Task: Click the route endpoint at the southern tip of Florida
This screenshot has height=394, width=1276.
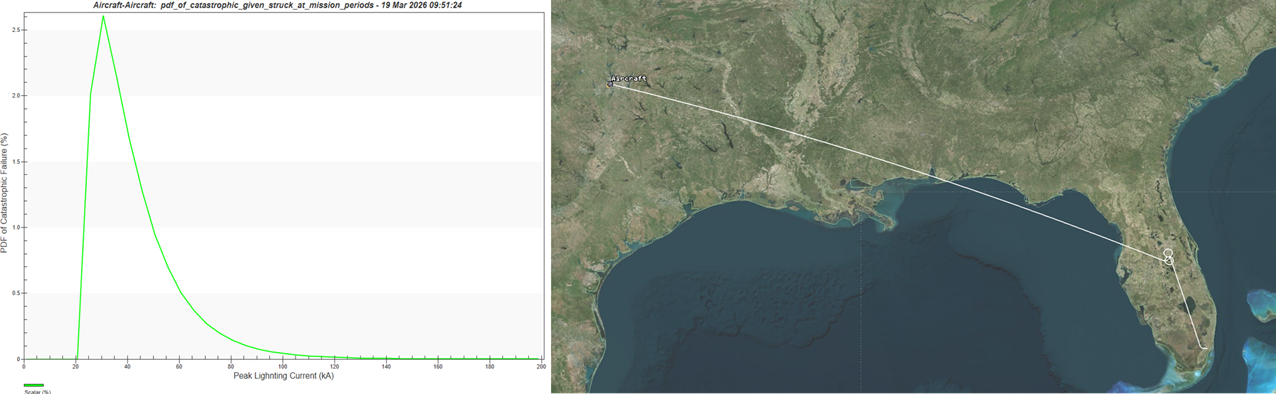Action: [1204, 348]
